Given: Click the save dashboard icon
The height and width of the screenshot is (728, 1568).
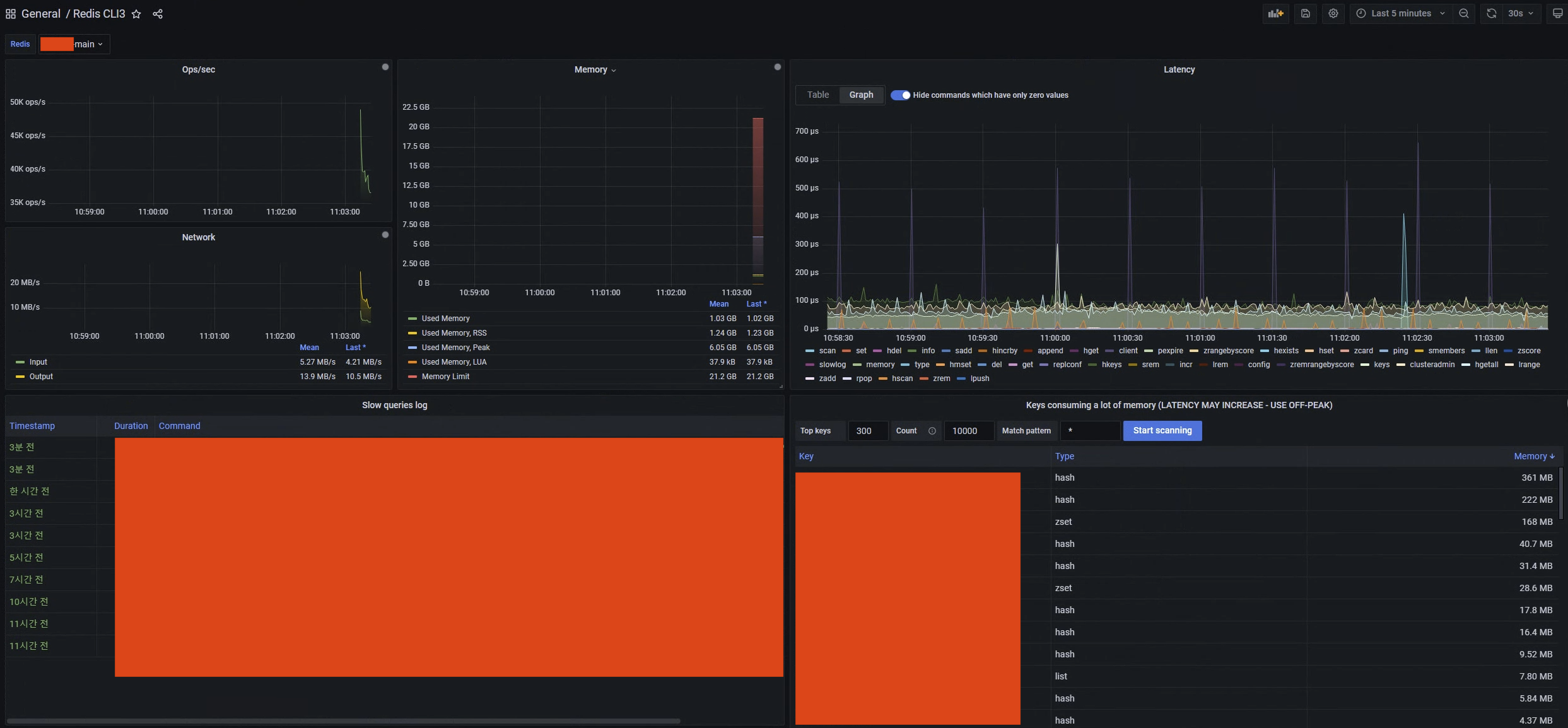Looking at the screenshot, I should (1306, 13).
